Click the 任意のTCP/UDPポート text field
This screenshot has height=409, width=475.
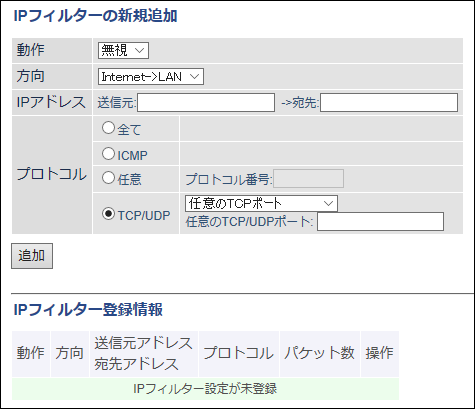(x=380, y=221)
